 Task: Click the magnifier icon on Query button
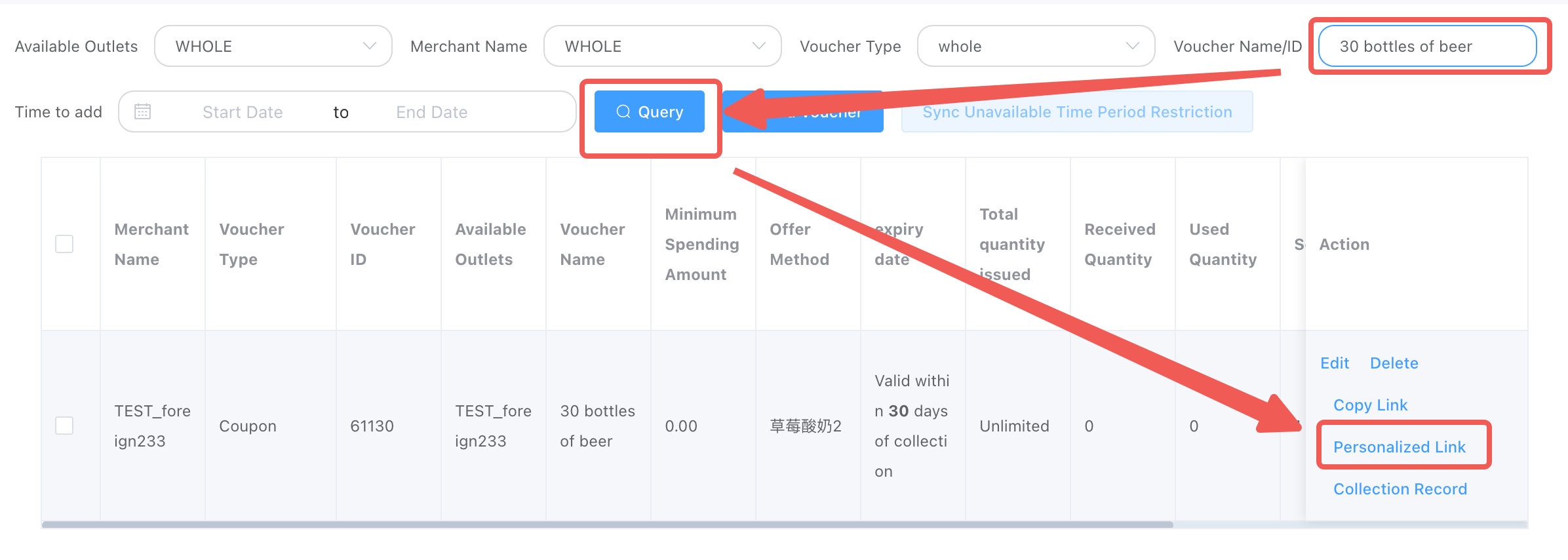point(623,111)
